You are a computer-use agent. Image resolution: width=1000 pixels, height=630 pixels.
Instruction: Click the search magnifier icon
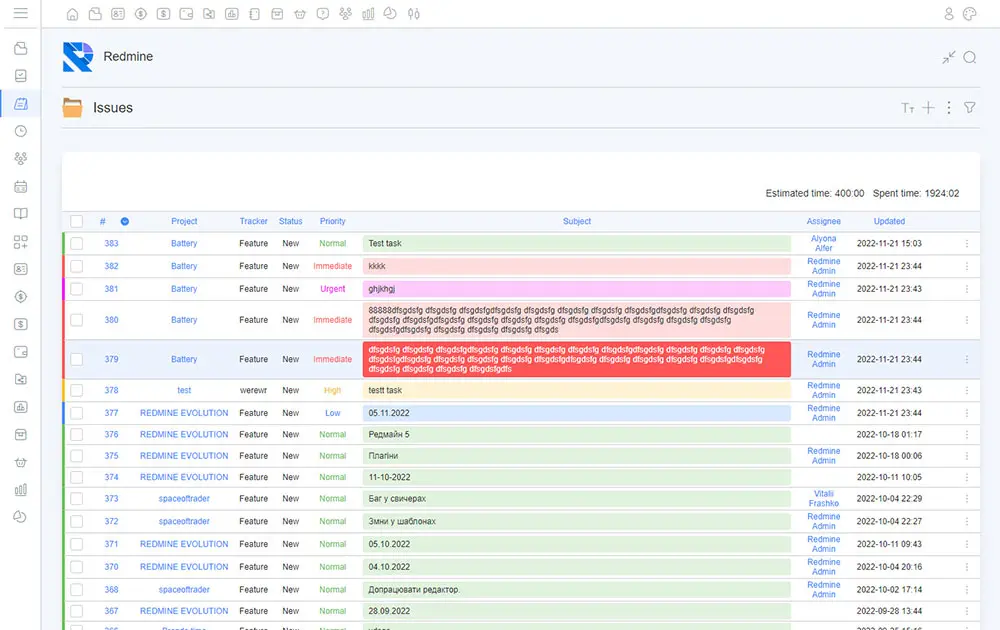point(969,58)
